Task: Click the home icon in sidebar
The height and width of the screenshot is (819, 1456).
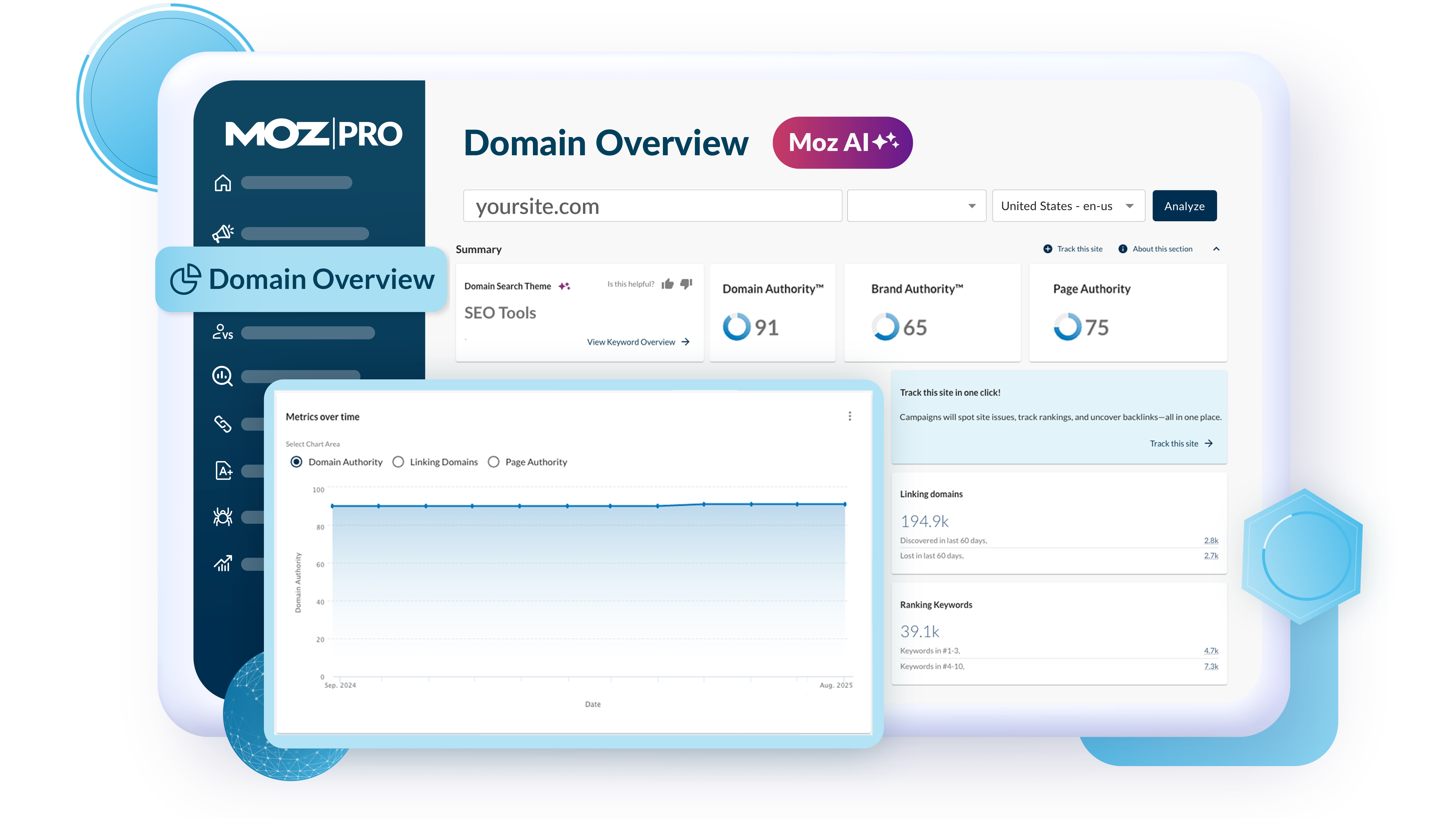Action: click(x=223, y=183)
